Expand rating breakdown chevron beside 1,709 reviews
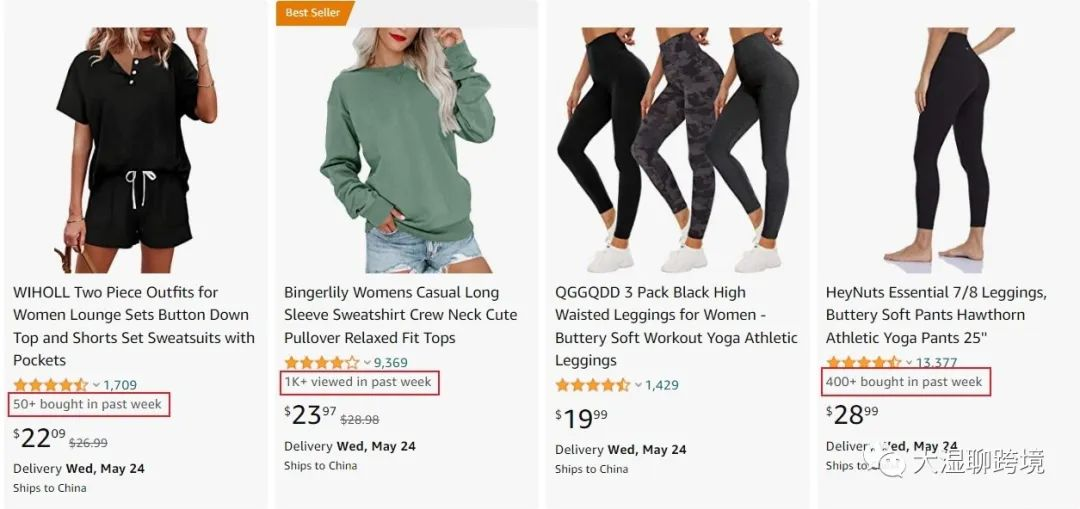 [96, 385]
